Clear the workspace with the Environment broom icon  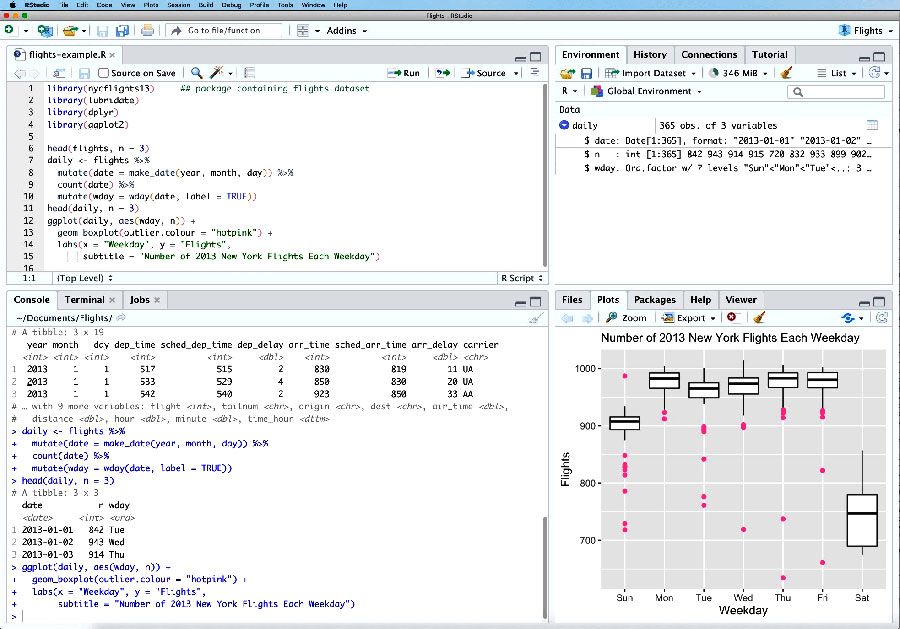[x=786, y=73]
